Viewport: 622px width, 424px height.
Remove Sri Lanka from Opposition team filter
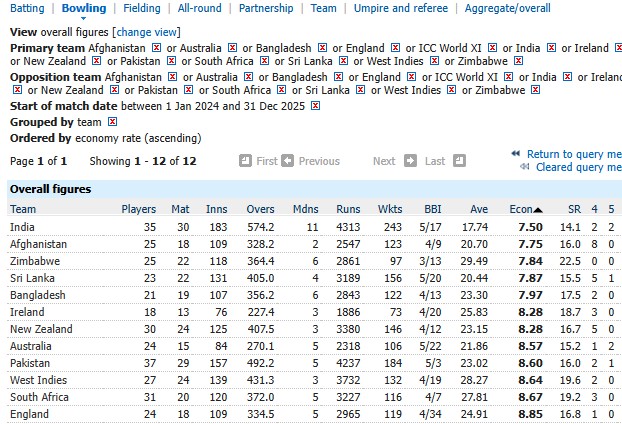tap(361, 90)
